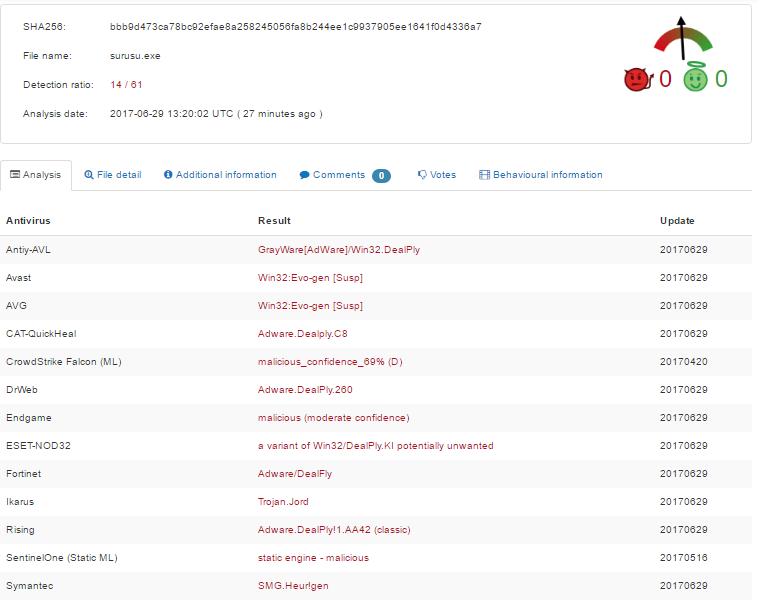Click the Symantec antivirus name
The width and height of the screenshot is (758, 600).
point(29,586)
